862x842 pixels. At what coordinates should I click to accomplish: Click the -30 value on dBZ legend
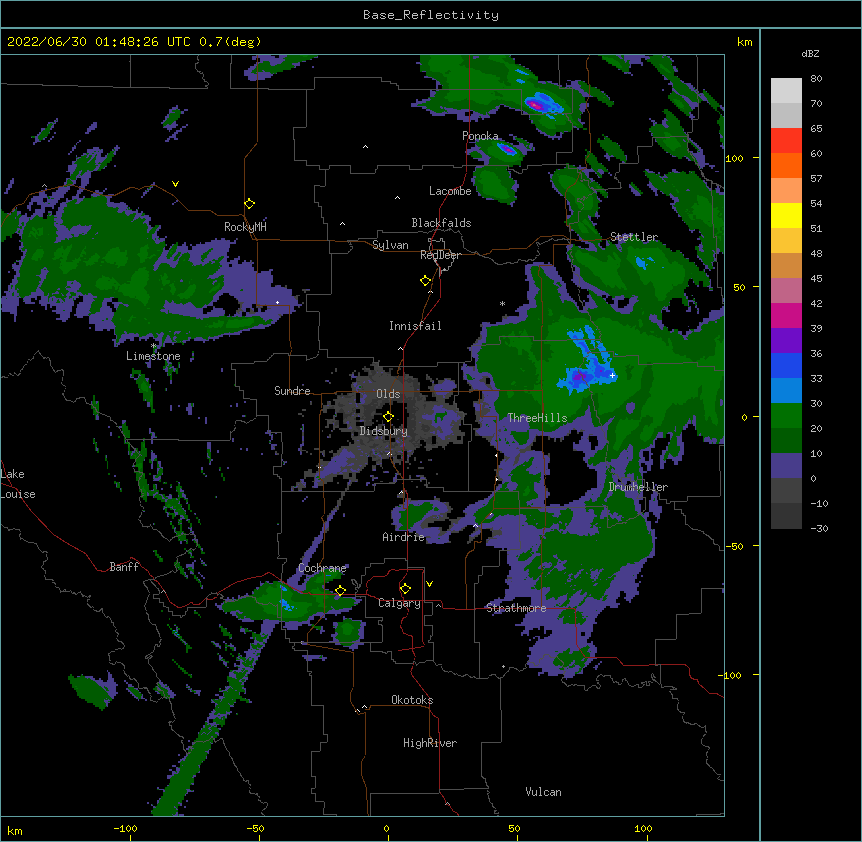(819, 529)
